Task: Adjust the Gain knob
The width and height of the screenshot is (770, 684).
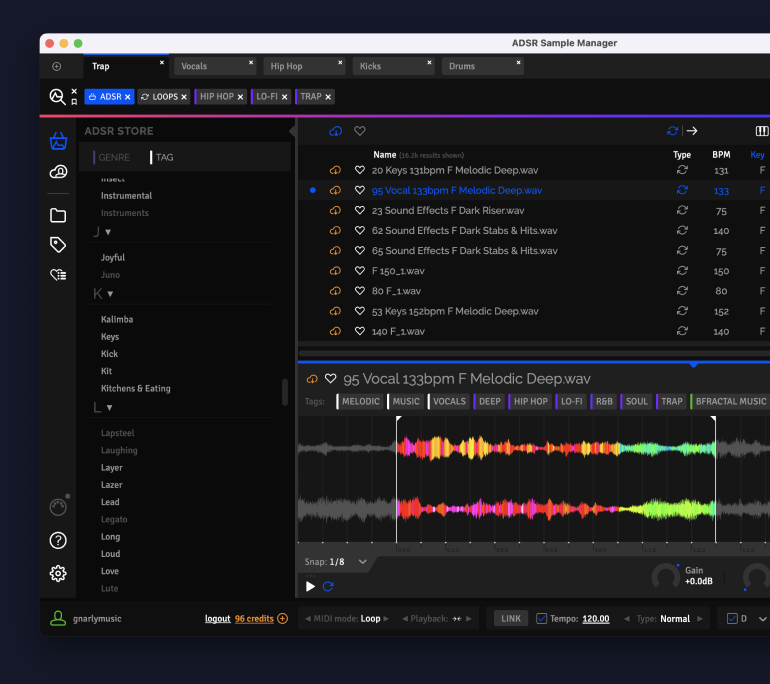Action: (665, 577)
